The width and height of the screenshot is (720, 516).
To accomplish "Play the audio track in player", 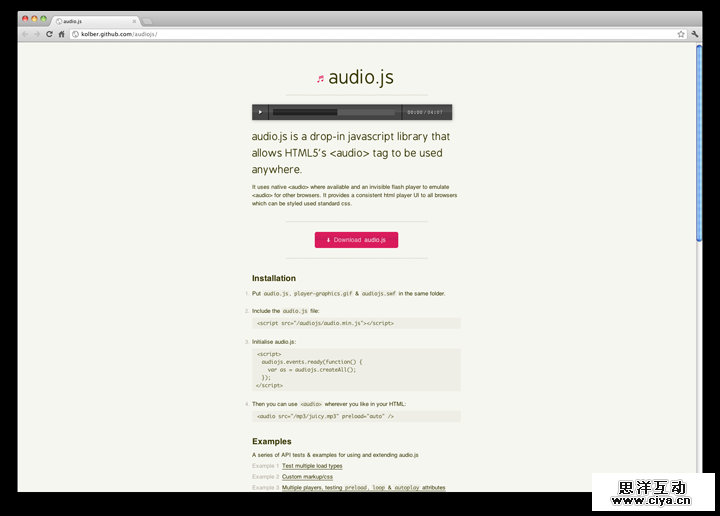I will pos(260,112).
